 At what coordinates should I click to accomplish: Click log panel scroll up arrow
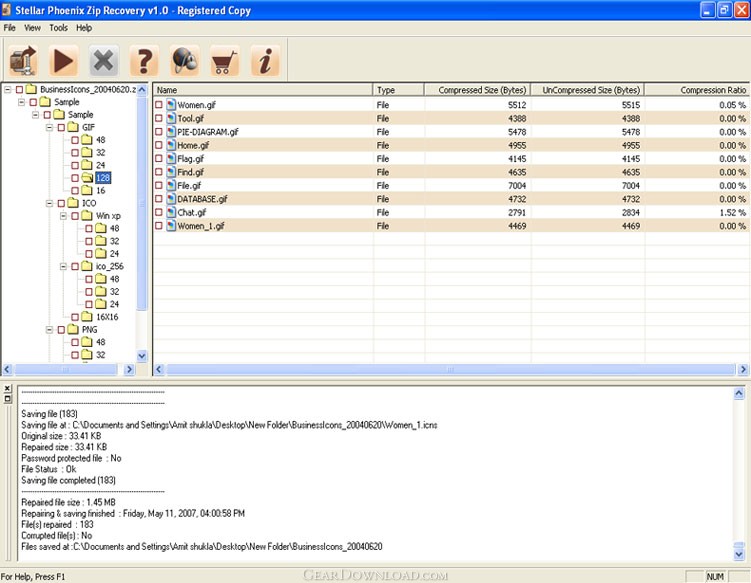pos(739,393)
